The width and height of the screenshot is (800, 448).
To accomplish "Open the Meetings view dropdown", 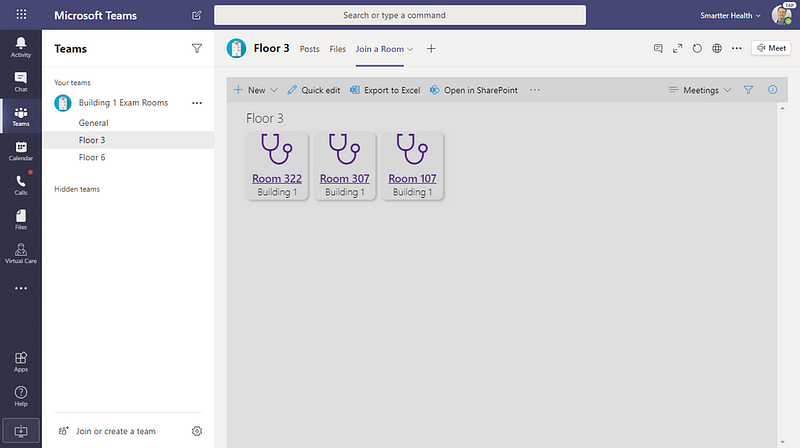I will 700,90.
